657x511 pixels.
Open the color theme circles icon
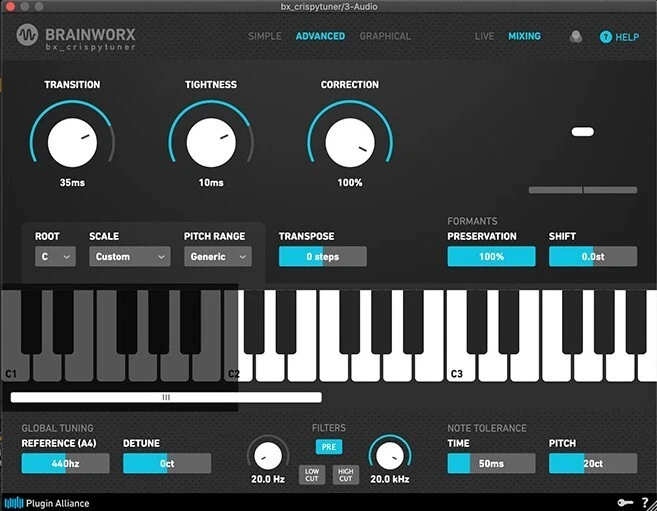pyautogui.click(x=576, y=37)
